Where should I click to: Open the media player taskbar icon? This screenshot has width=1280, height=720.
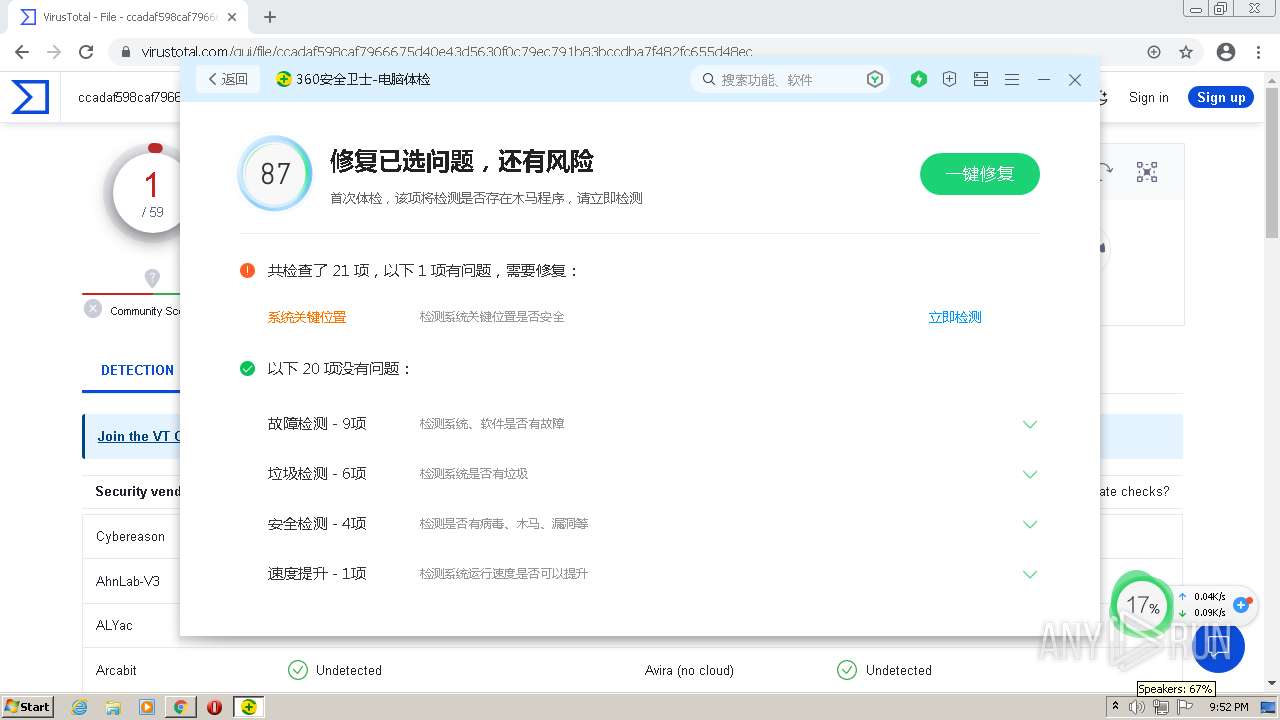147,706
